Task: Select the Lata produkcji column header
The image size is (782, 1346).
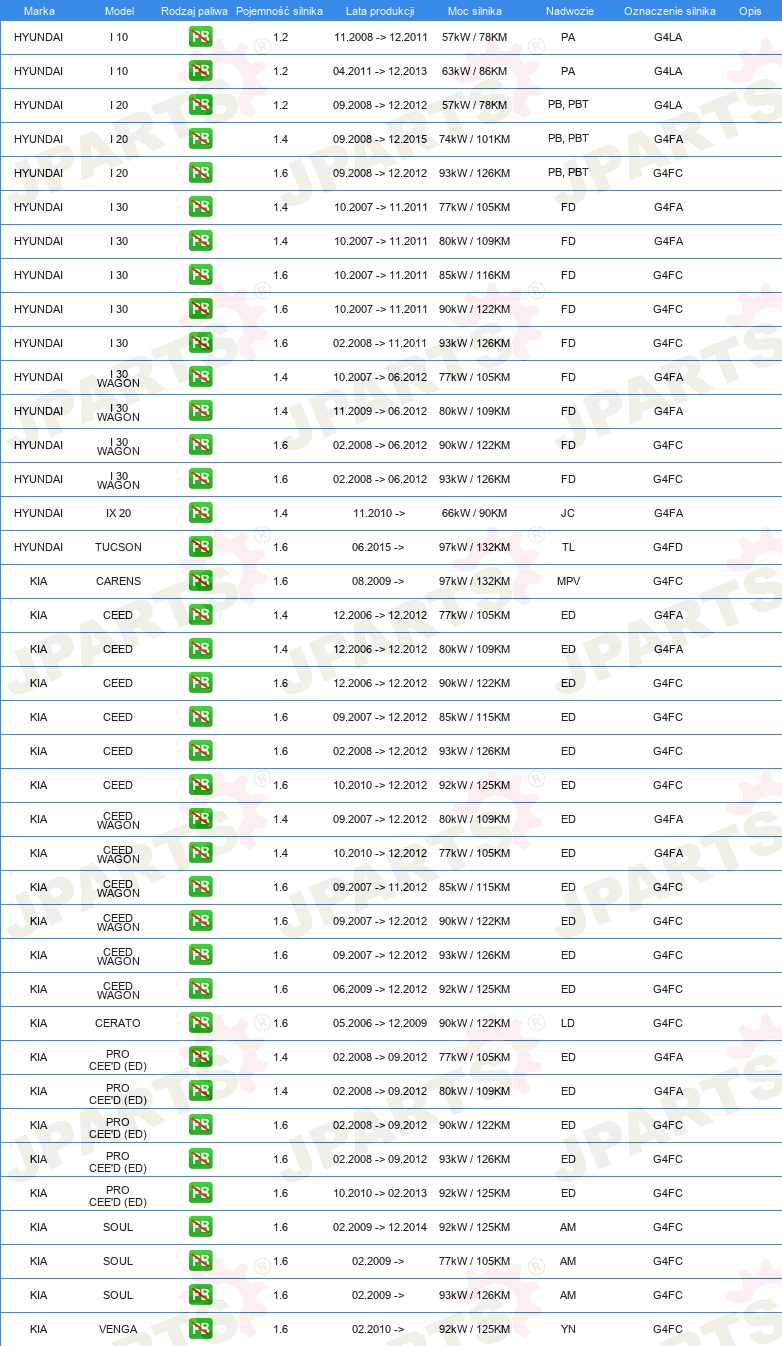Action: (x=380, y=11)
